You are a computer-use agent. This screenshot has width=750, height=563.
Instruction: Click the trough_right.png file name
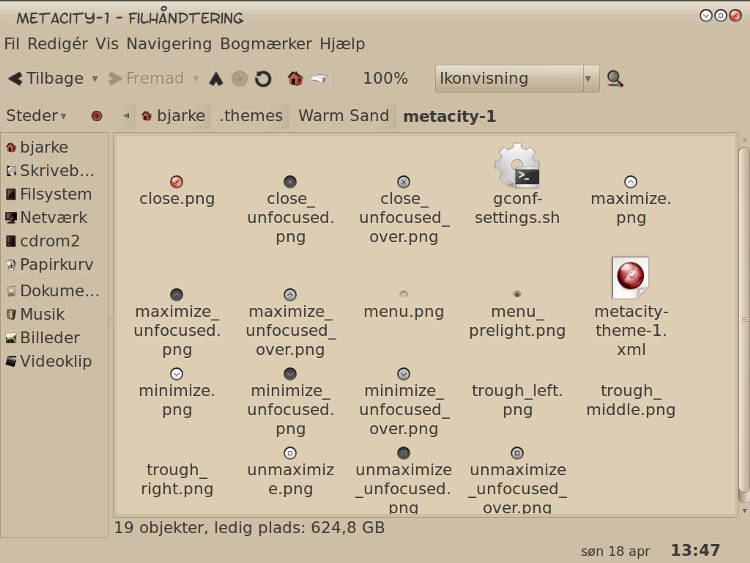176,479
